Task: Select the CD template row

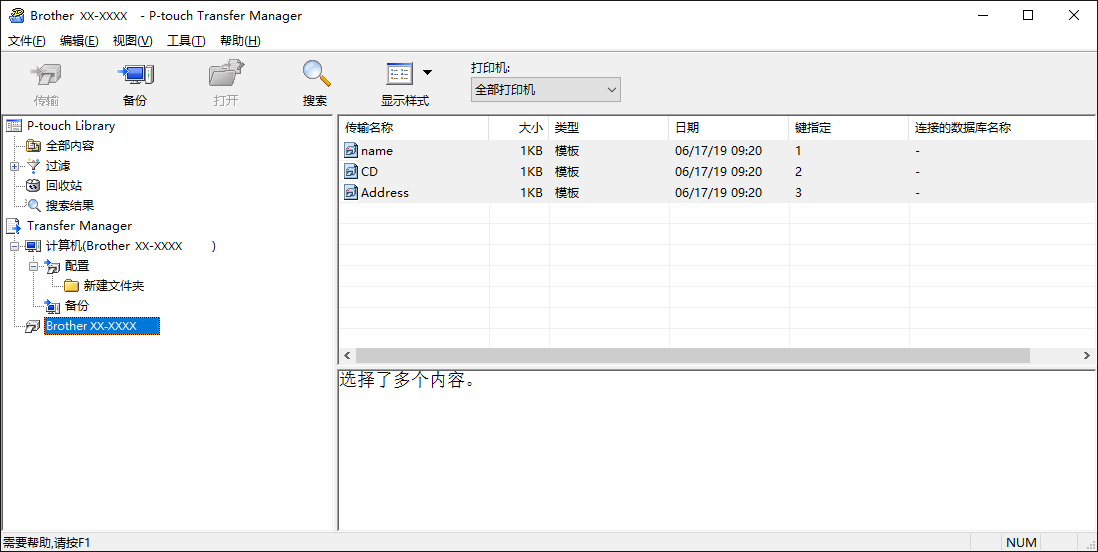Action: pos(717,172)
